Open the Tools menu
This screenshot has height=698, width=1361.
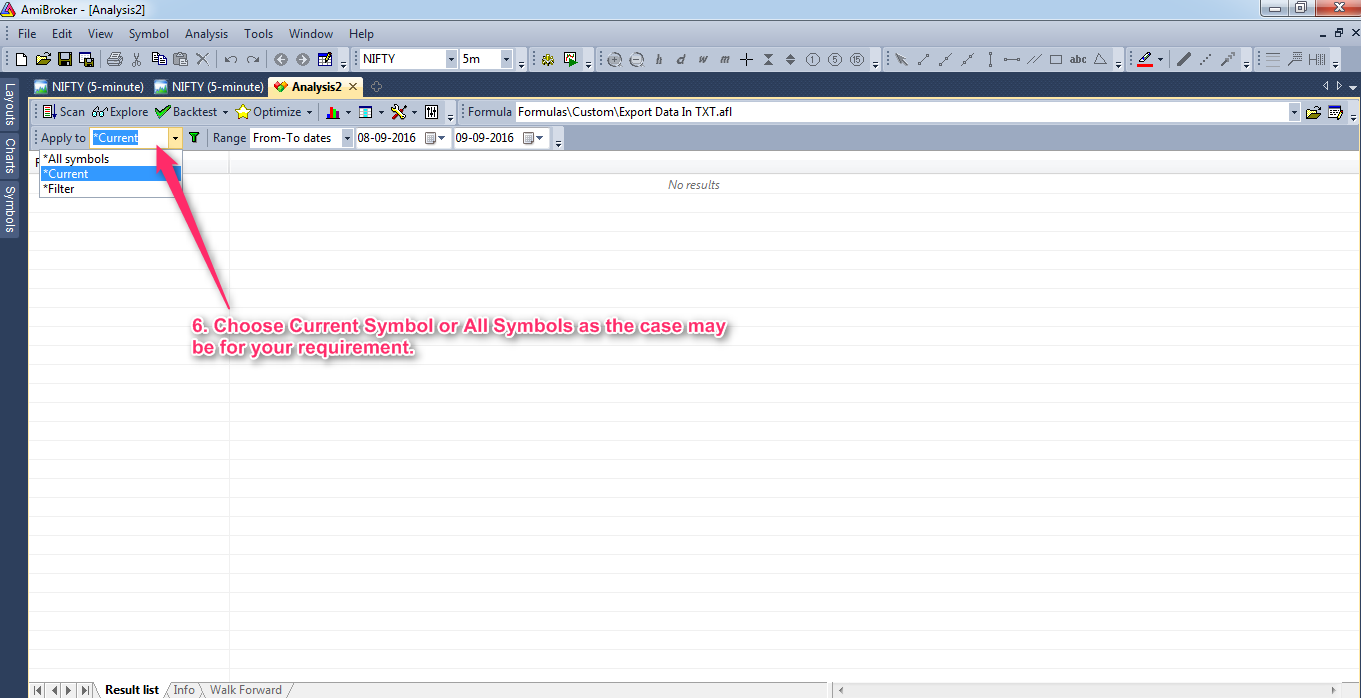click(x=258, y=34)
